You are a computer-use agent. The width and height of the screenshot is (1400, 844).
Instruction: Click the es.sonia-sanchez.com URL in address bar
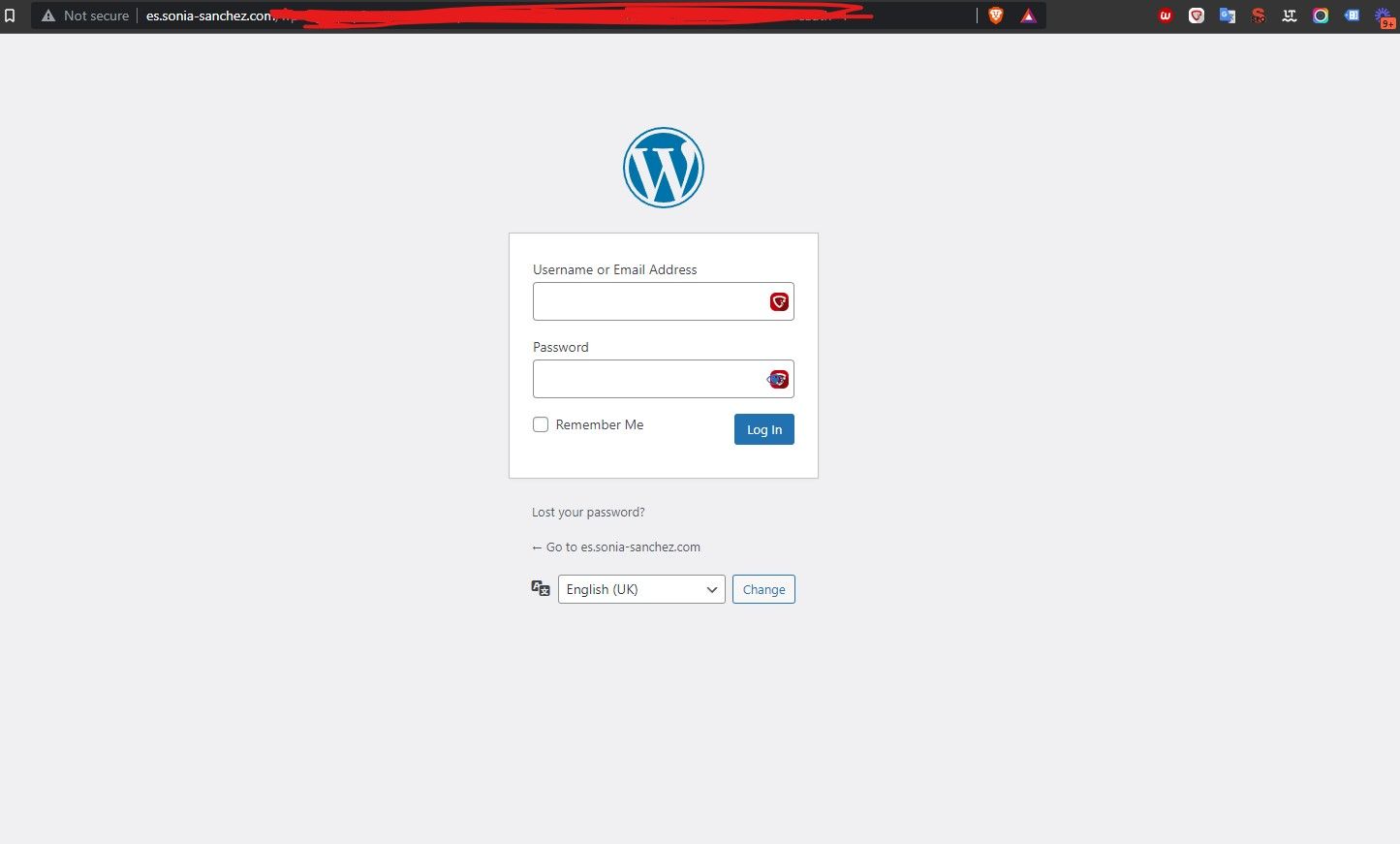(x=209, y=16)
